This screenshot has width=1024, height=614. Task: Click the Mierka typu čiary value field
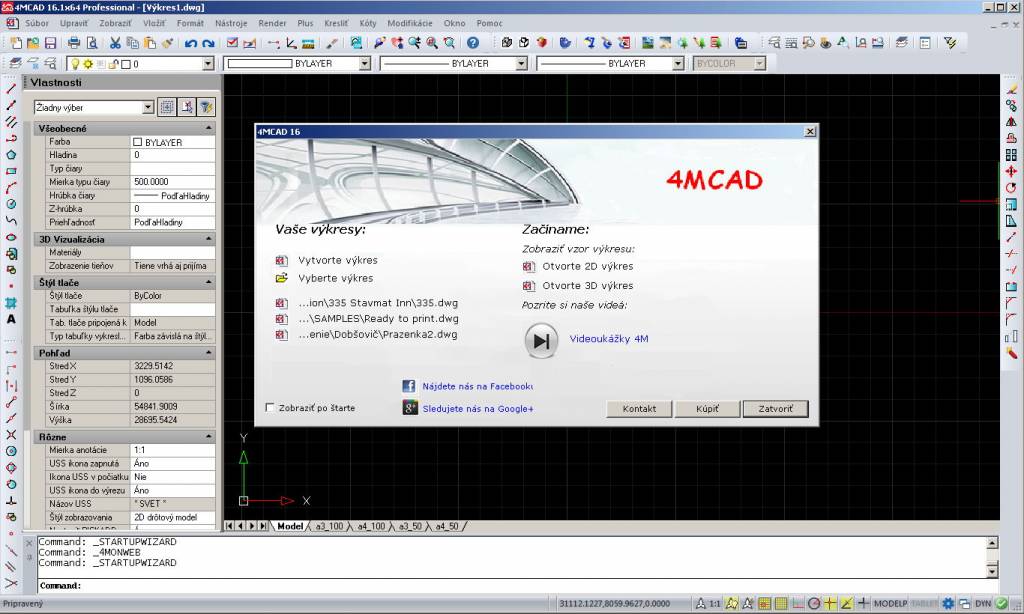tap(173, 182)
